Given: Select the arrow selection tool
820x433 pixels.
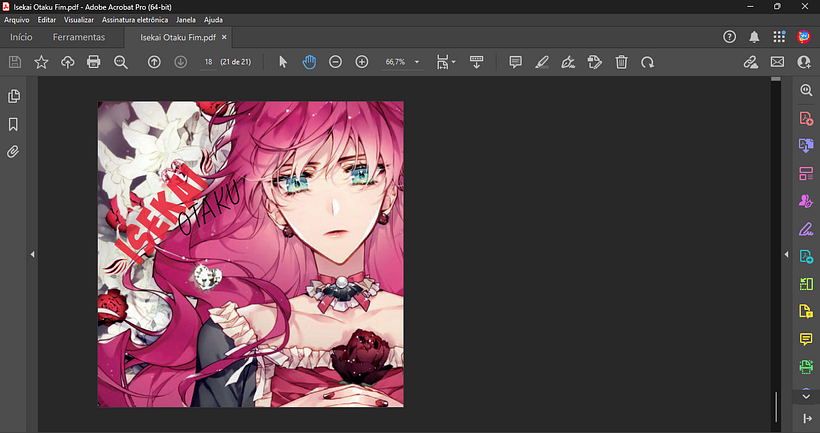Looking at the screenshot, I should (x=283, y=62).
